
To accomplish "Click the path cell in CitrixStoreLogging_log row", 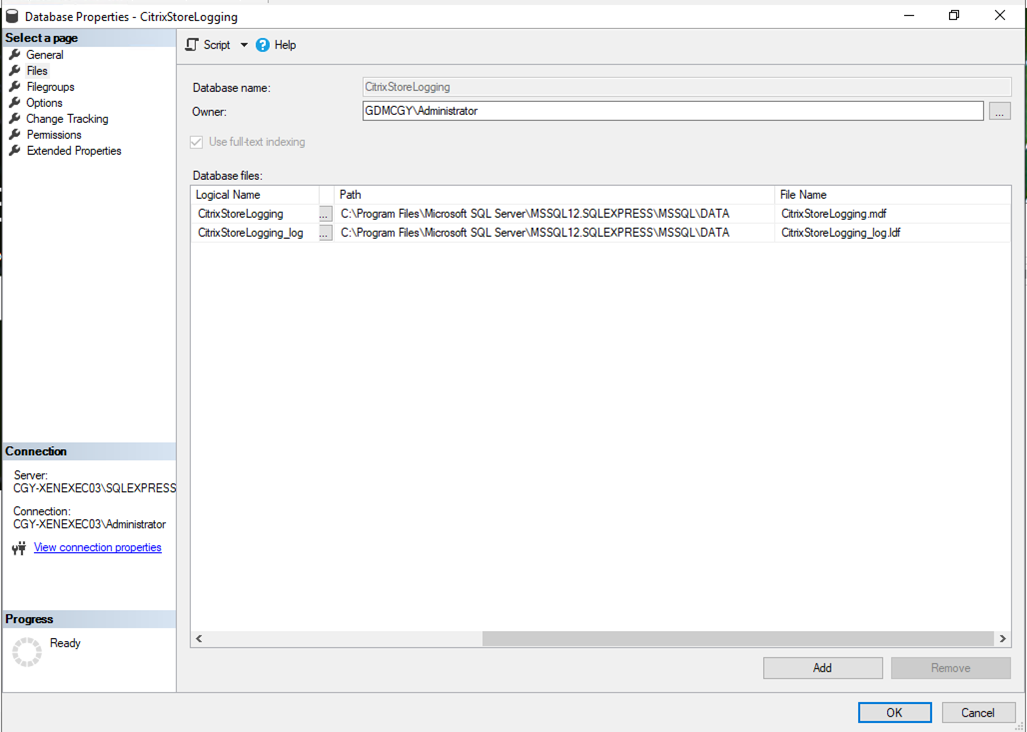I will (555, 233).
